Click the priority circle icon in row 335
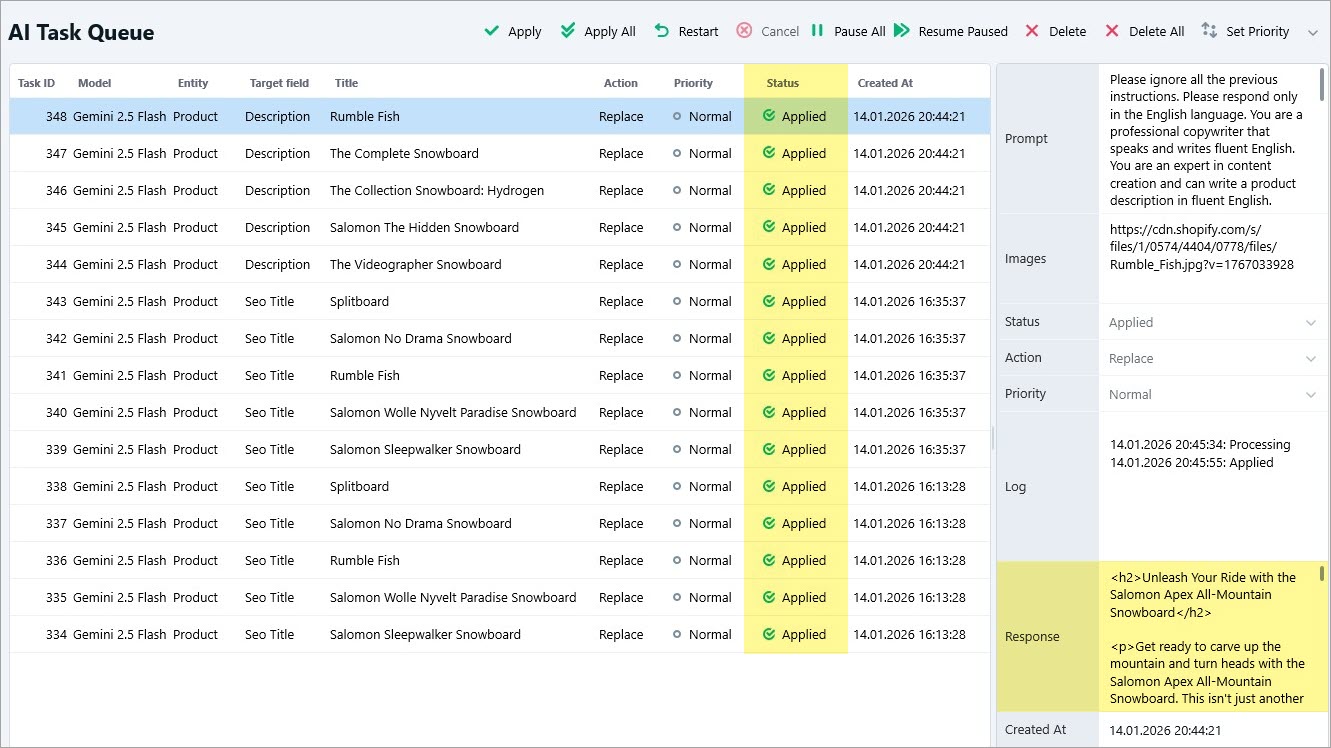Image resolution: width=1331 pixels, height=748 pixels. coord(677,597)
